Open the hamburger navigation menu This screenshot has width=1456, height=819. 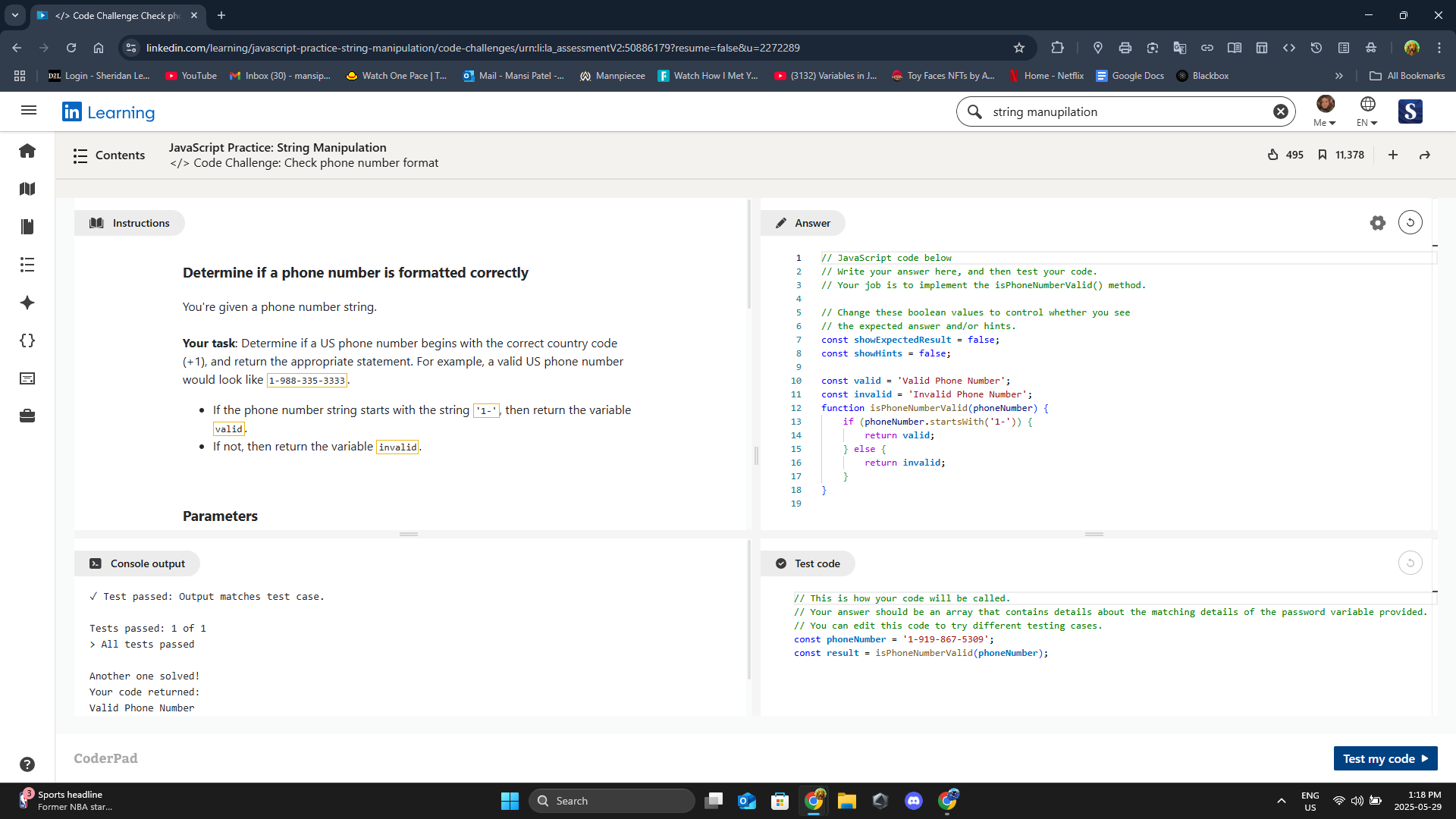coord(29,111)
